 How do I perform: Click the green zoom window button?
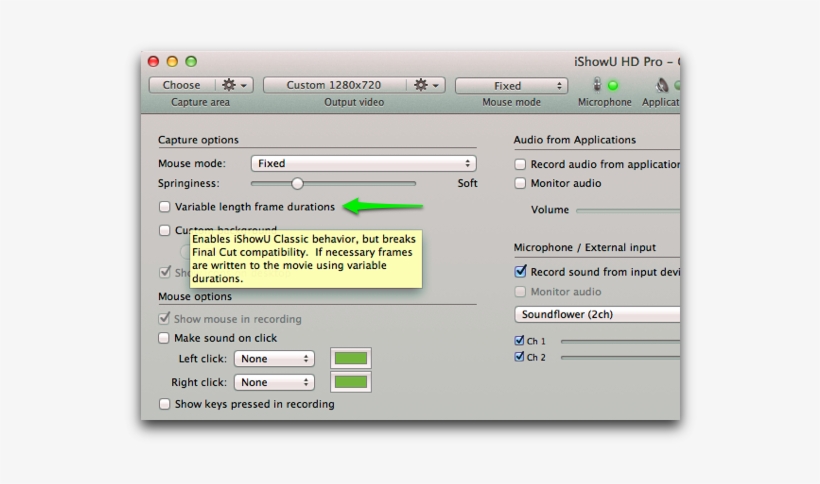(x=191, y=62)
